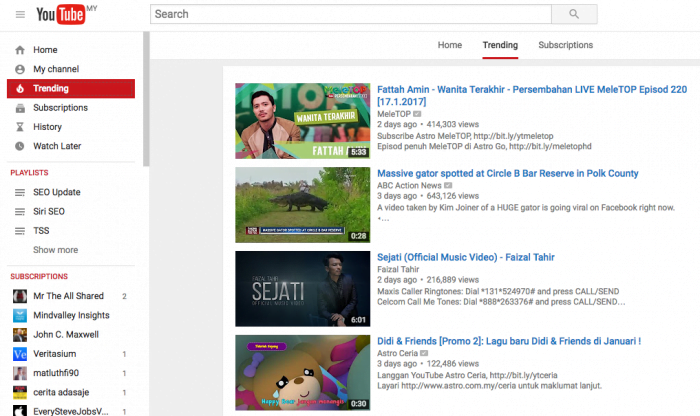
Task: Click verified badge next to Astro Ceria
Action: click(424, 353)
